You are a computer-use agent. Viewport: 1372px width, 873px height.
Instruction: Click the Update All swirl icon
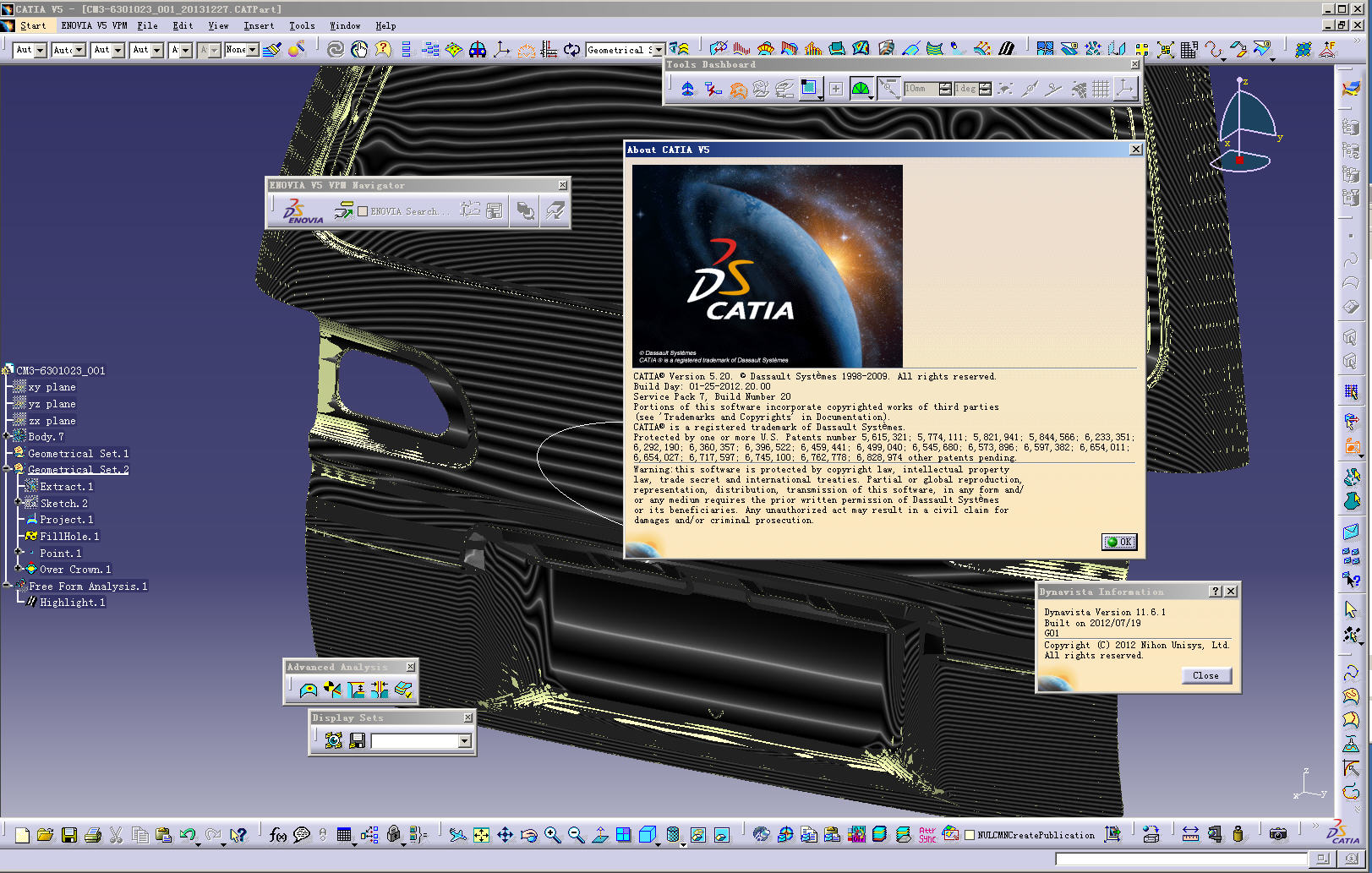336,50
